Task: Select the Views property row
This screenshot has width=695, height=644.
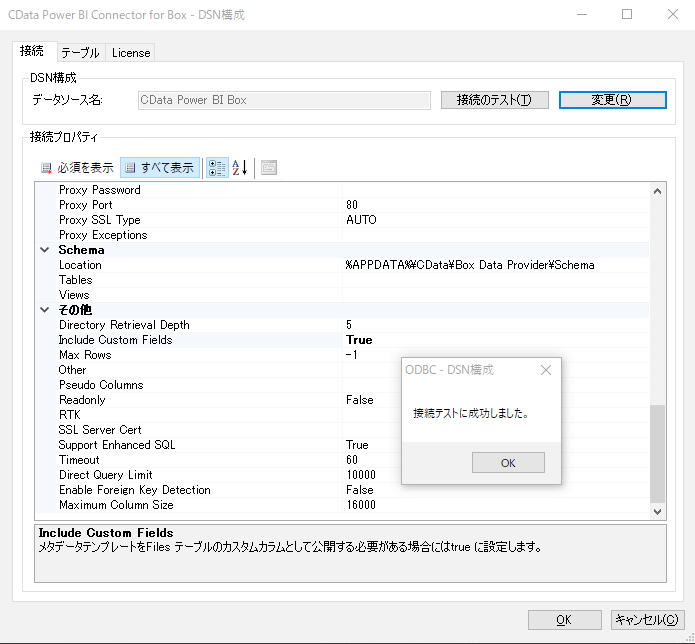Action: click(x=342, y=295)
